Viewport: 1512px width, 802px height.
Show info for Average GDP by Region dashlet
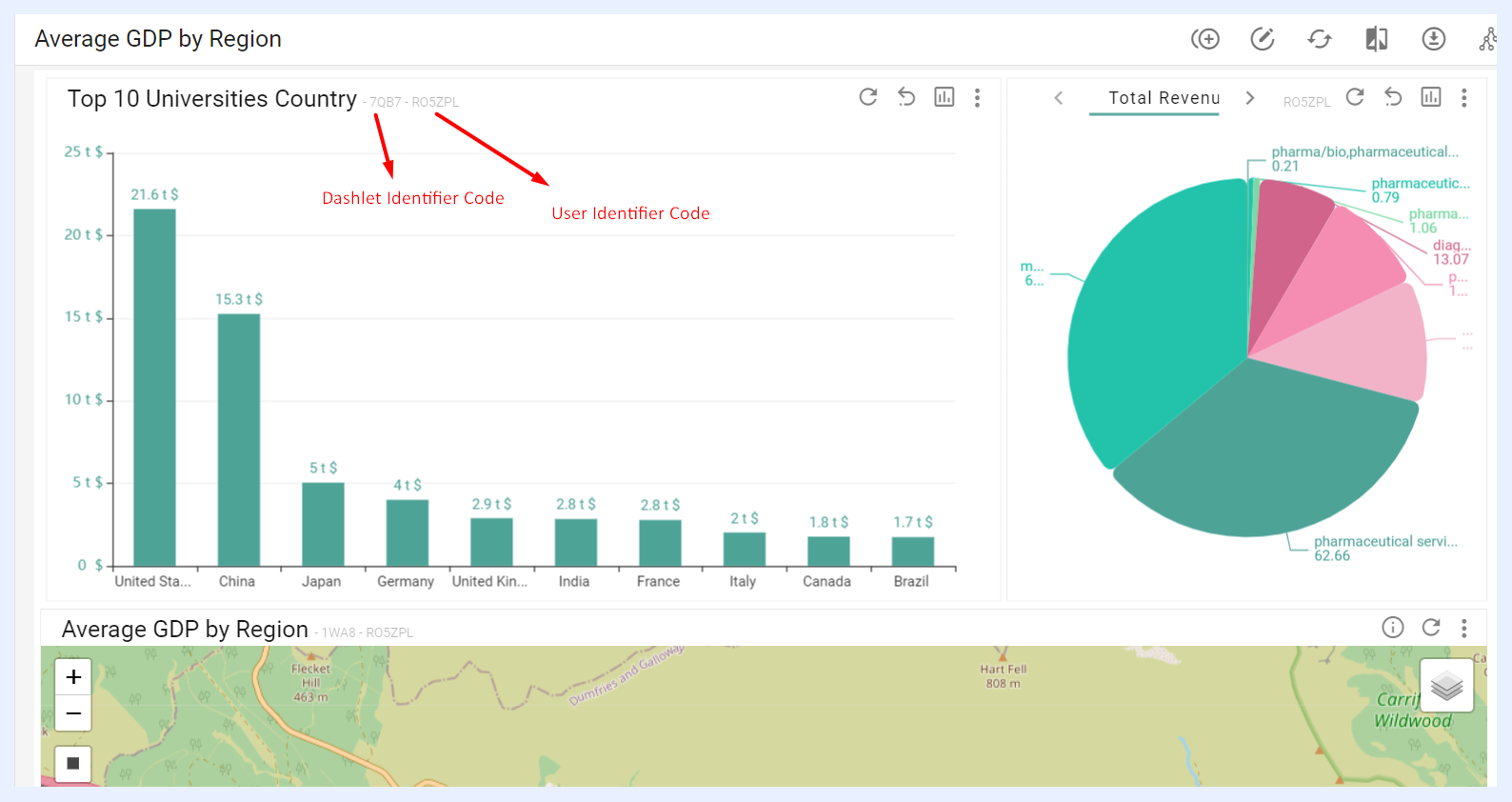[x=1393, y=627]
